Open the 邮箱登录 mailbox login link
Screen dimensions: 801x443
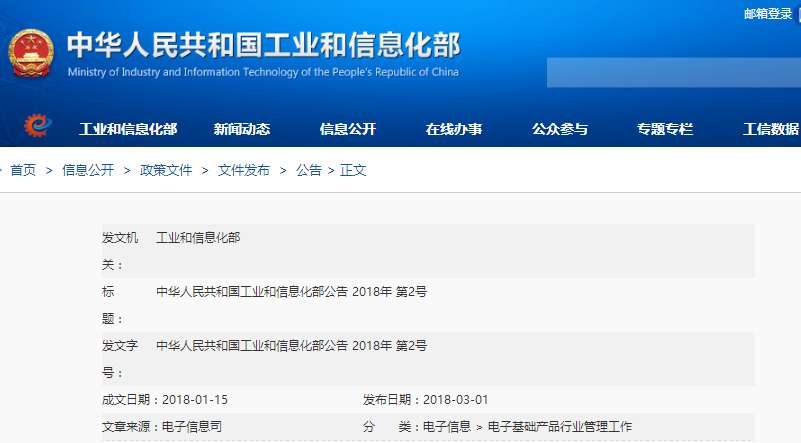(x=767, y=14)
